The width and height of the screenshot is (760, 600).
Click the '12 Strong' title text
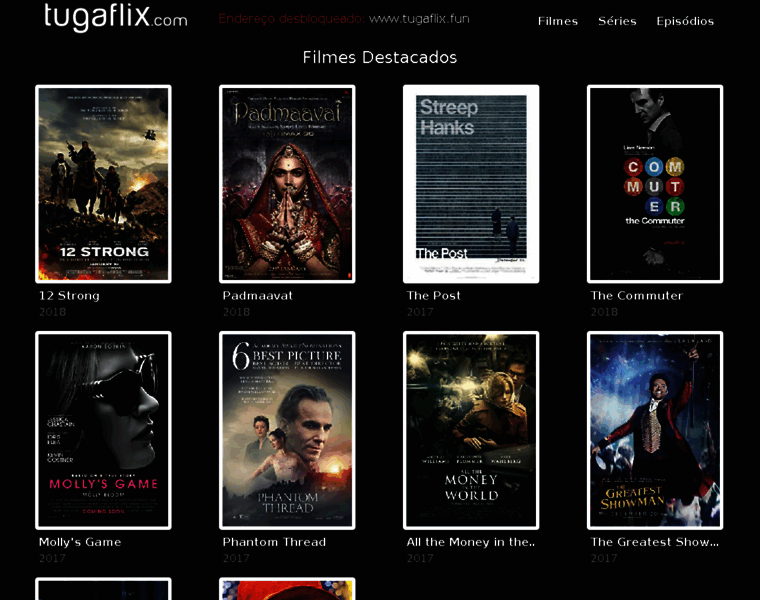click(69, 296)
